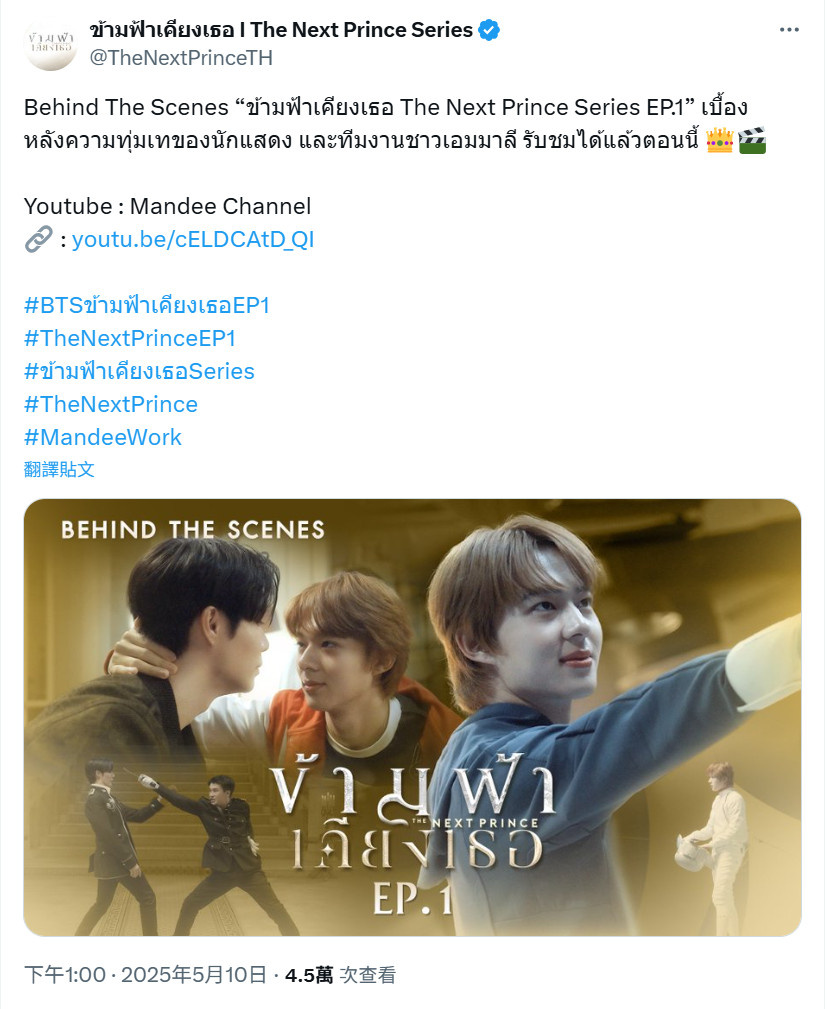827x1009 pixels.
Task: Open hashtag #TheNextPrince
Action: [111, 404]
